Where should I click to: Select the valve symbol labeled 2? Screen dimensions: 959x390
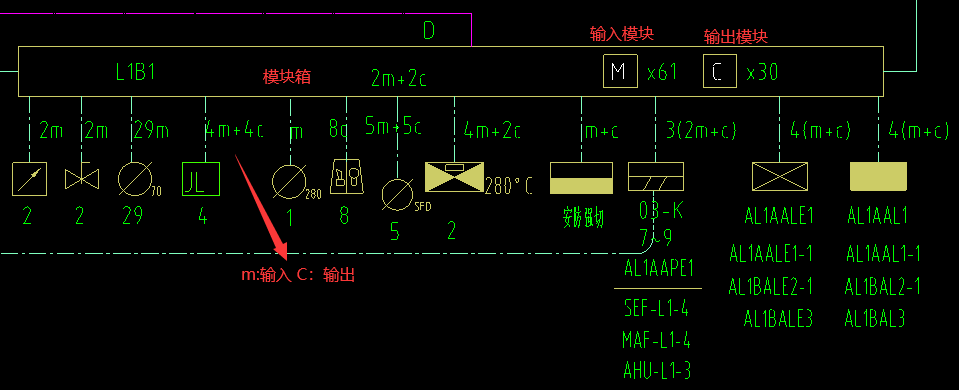point(81,179)
